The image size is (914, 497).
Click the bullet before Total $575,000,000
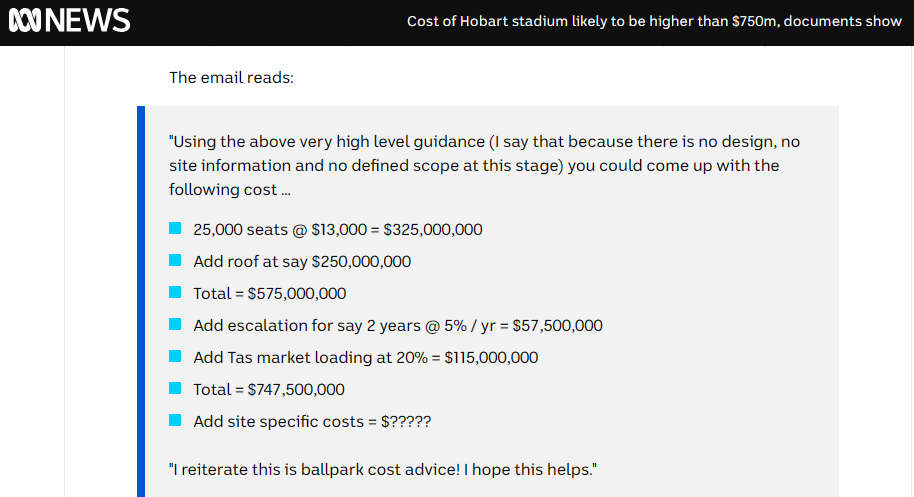(175, 292)
